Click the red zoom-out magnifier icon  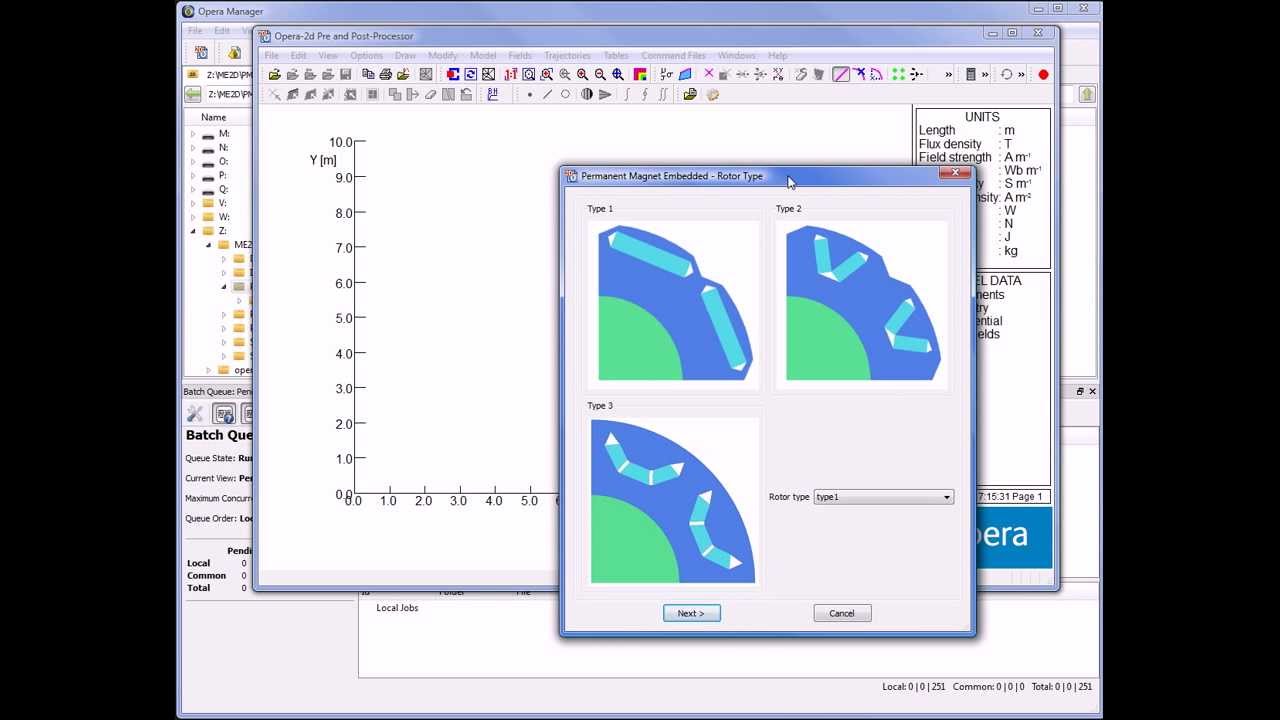tap(601, 74)
